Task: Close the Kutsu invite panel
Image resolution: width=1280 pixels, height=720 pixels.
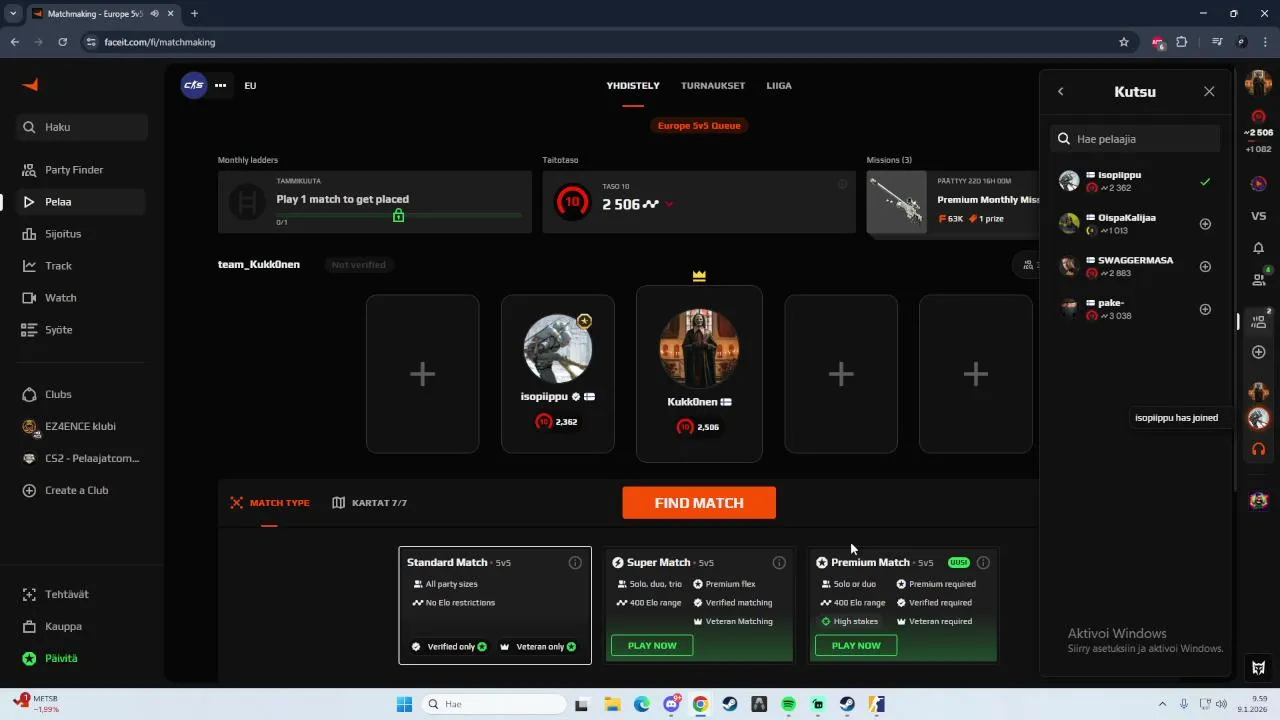Action: coord(1209,92)
